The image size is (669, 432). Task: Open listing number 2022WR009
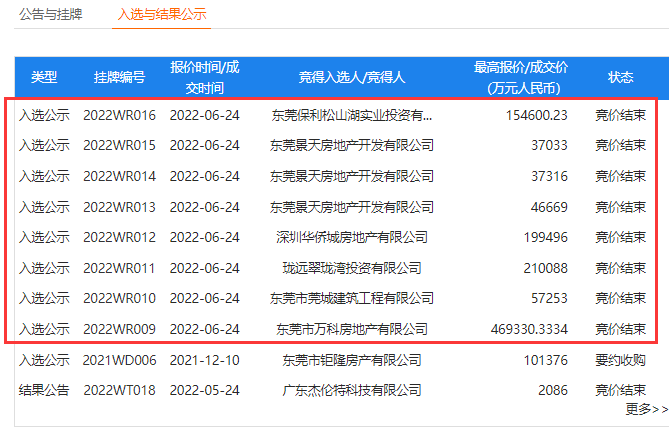119,329
